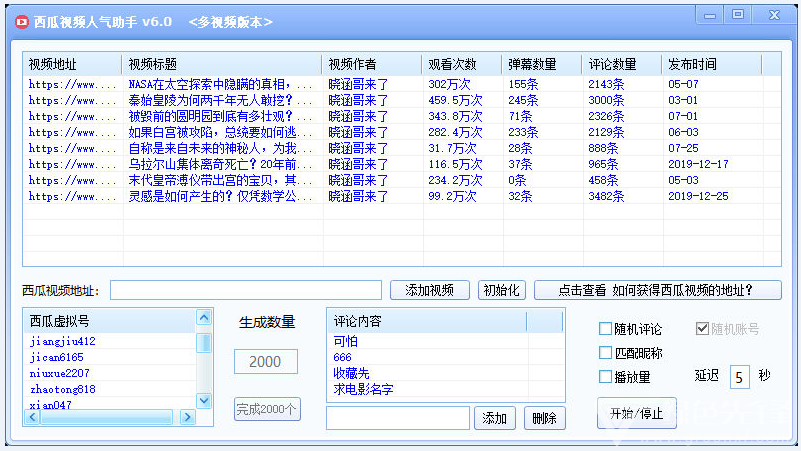
Task: Click the 视频作者 column header
Action: pos(371,64)
